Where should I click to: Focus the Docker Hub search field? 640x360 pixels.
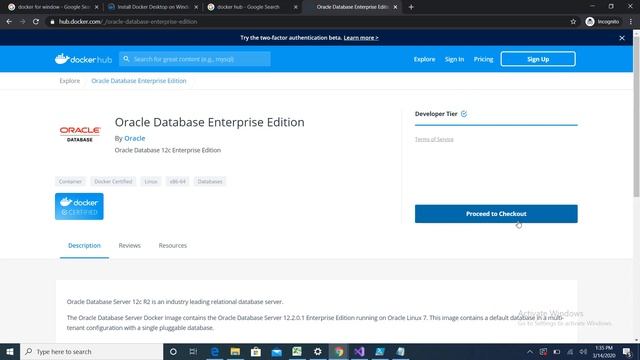pyautogui.click(x=195, y=59)
